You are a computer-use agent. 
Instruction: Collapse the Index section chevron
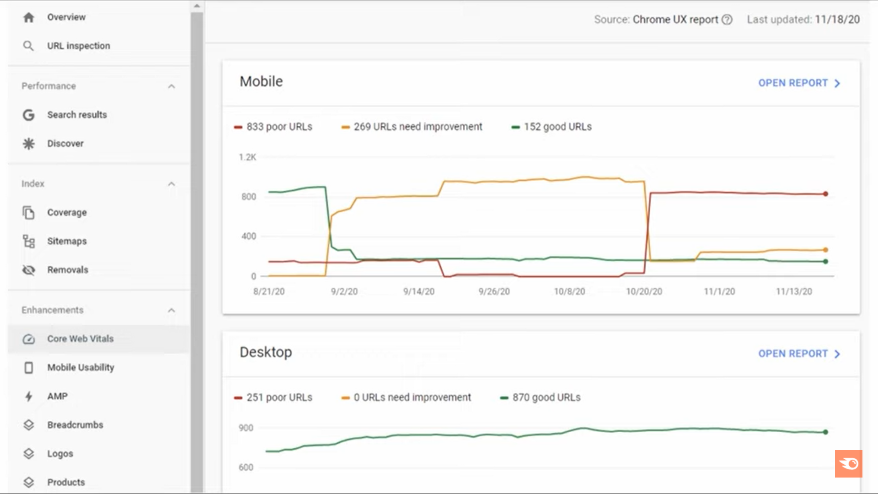(171, 184)
